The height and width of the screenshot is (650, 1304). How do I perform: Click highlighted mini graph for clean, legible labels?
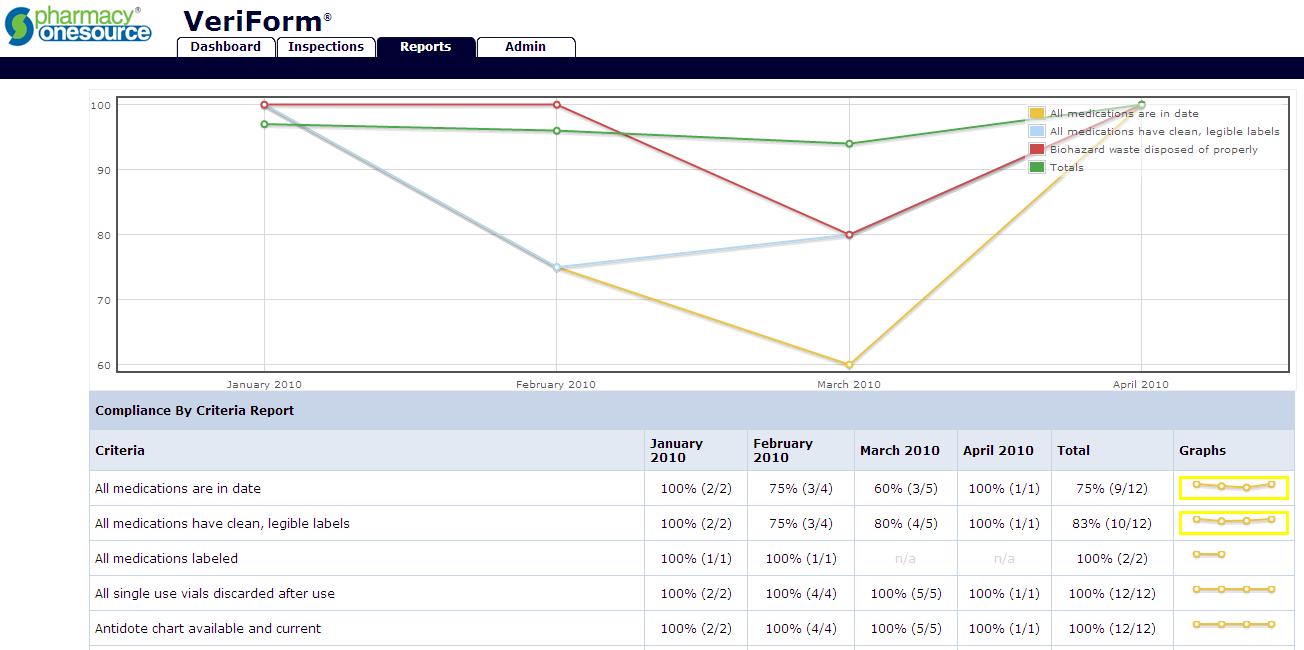click(1233, 523)
